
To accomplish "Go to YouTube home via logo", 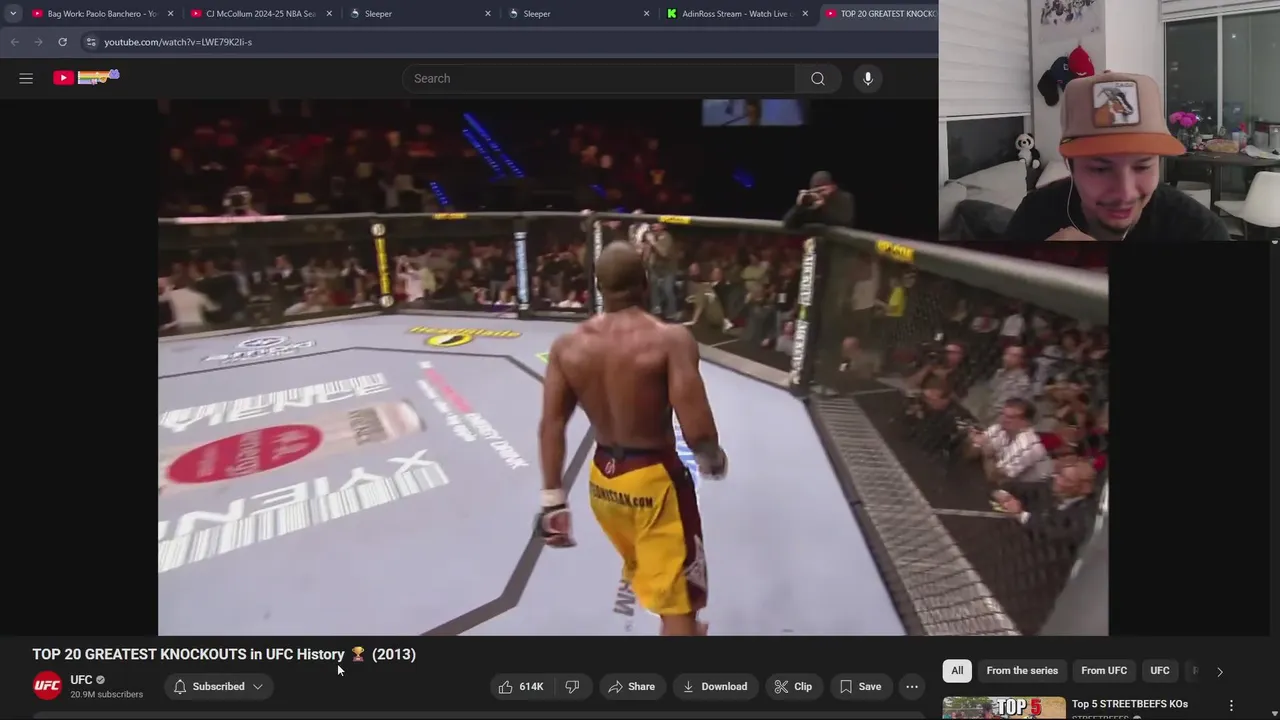I will point(86,77).
